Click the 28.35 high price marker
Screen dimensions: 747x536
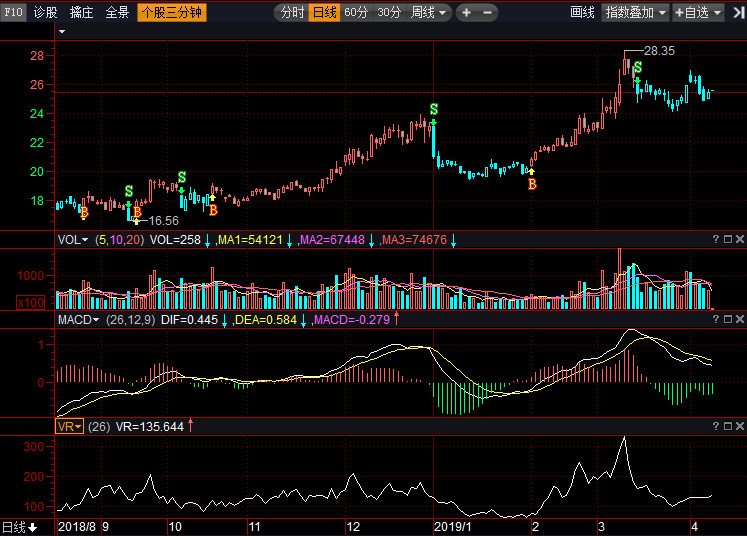pos(659,49)
